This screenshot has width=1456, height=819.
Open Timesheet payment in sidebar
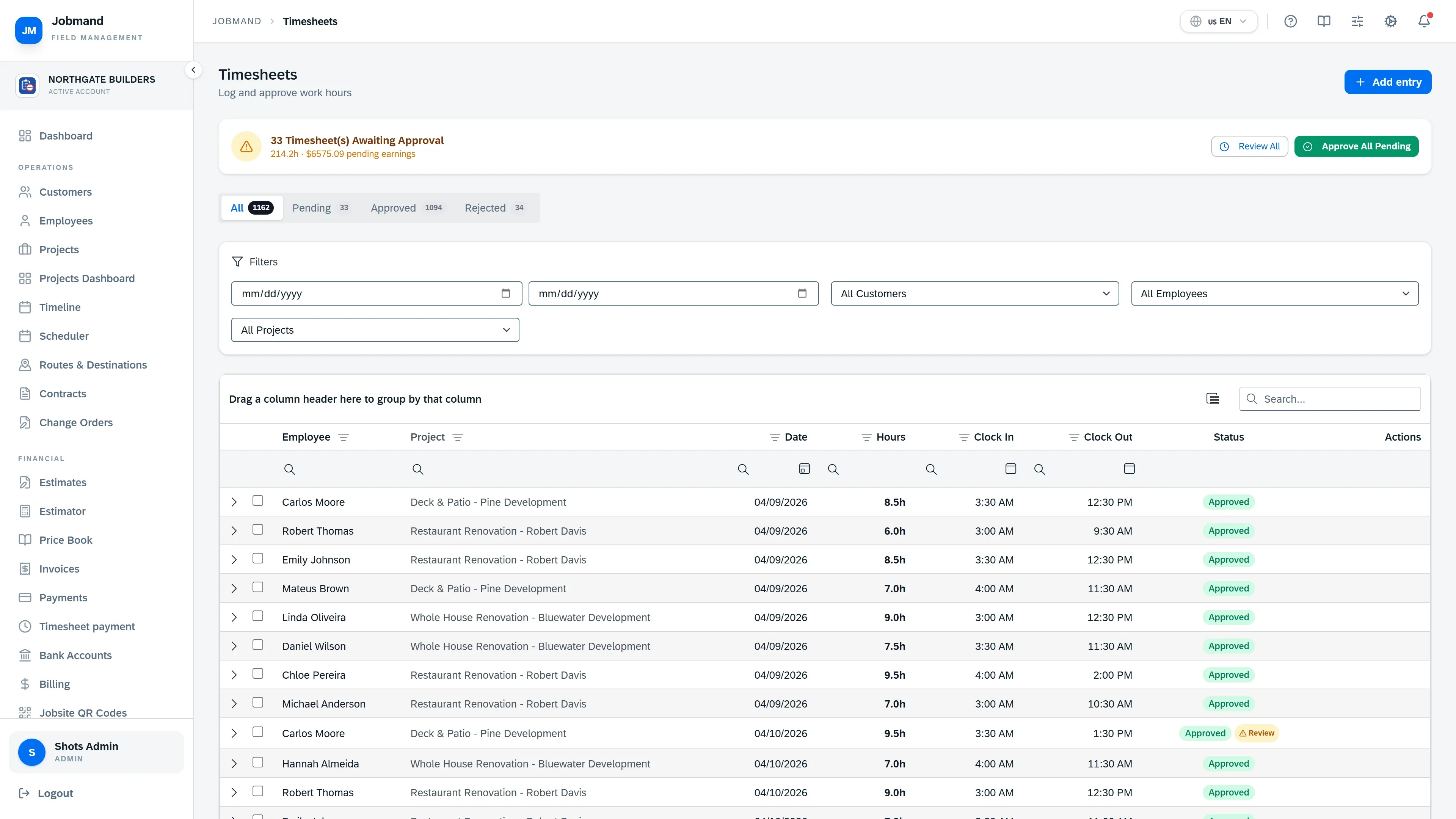click(77, 626)
